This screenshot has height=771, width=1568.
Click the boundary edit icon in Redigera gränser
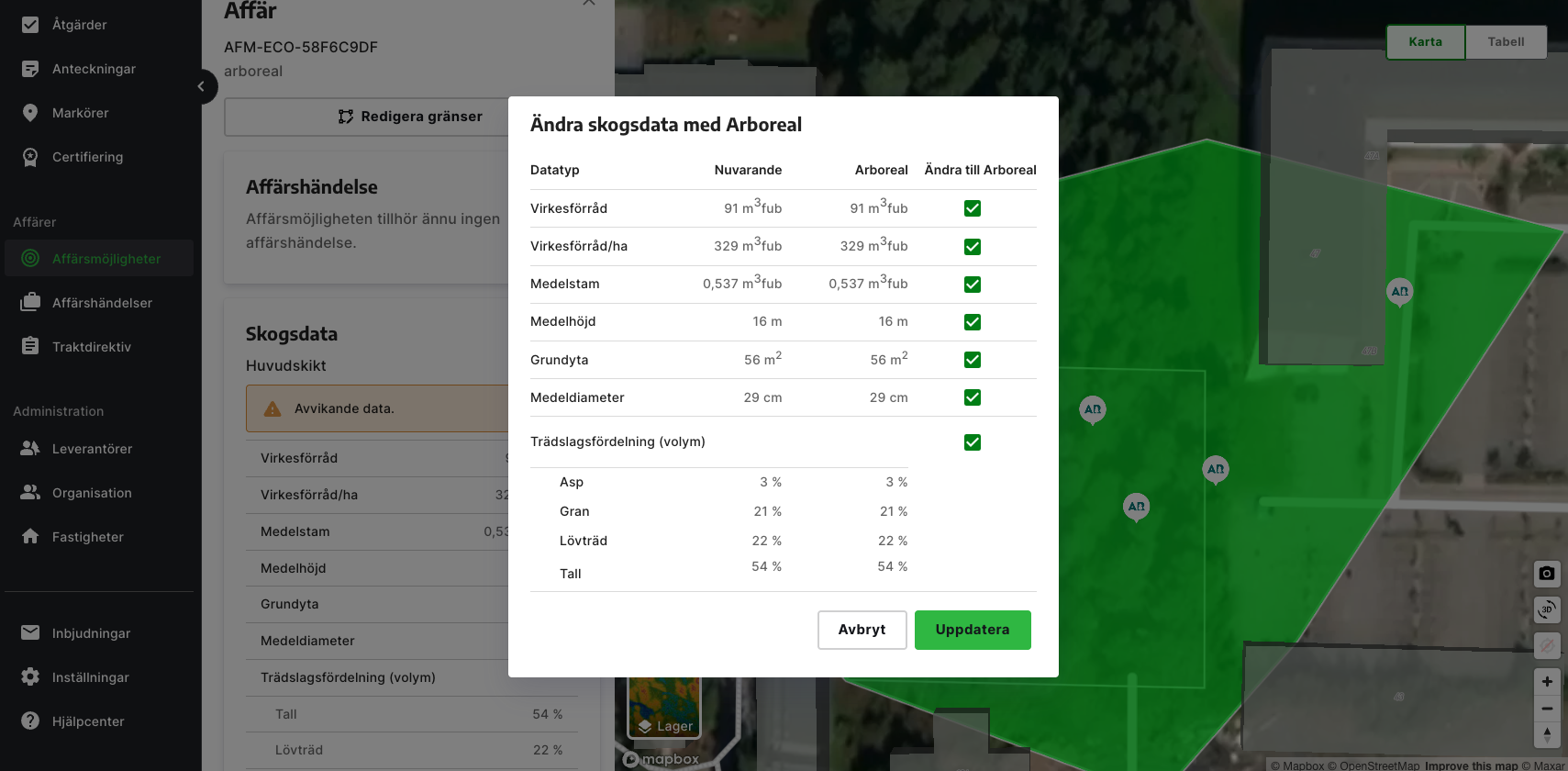pos(346,117)
